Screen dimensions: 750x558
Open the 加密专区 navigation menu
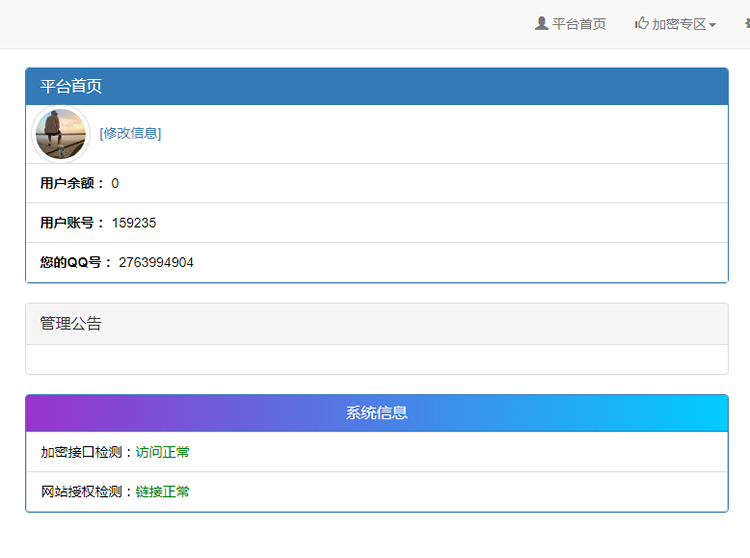pyautogui.click(x=679, y=24)
